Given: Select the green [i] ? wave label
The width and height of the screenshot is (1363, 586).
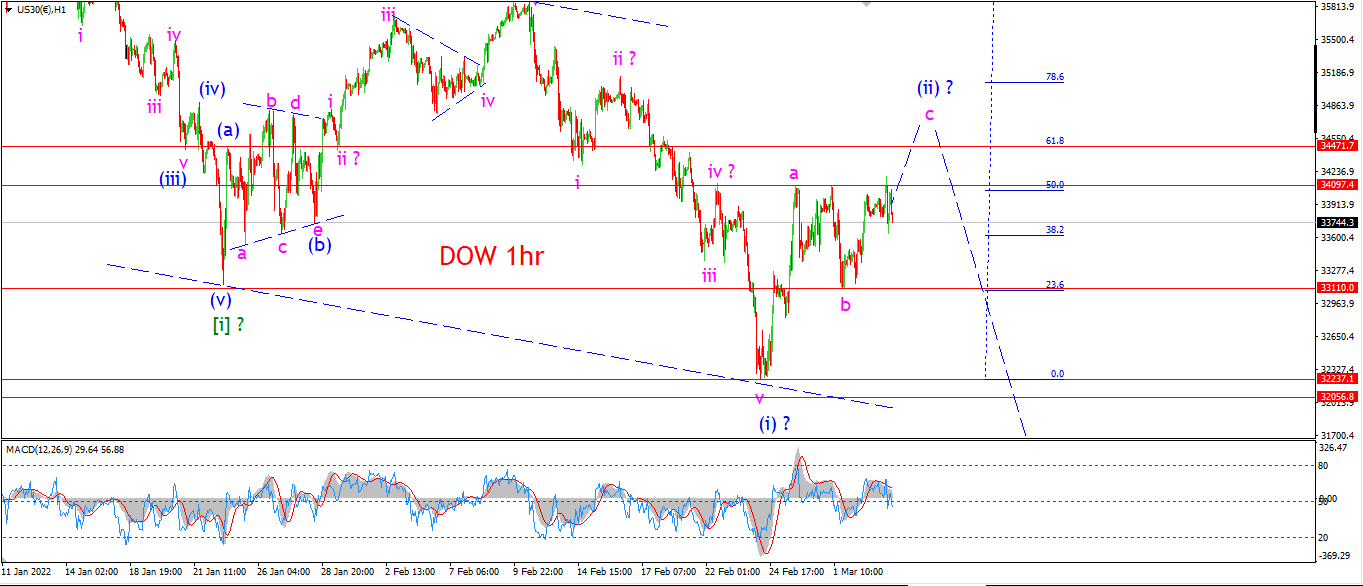Looking at the screenshot, I should pos(229,325).
